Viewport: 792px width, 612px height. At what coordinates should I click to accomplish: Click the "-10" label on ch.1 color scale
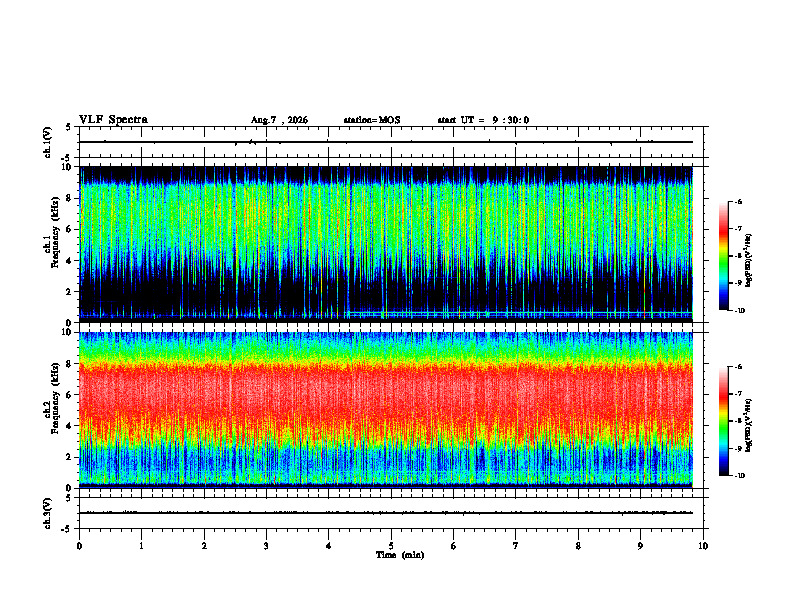click(x=739, y=311)
